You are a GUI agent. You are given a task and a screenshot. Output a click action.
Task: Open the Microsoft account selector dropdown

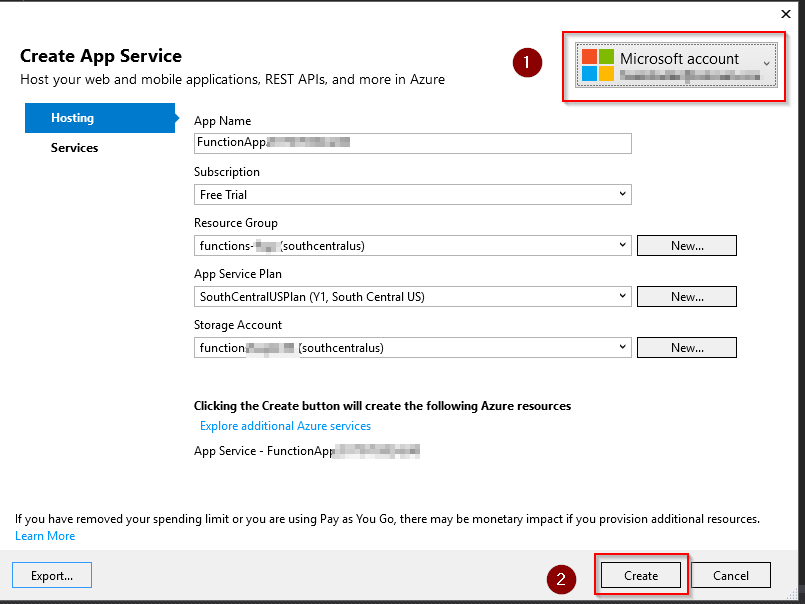[x=676, y=65]
